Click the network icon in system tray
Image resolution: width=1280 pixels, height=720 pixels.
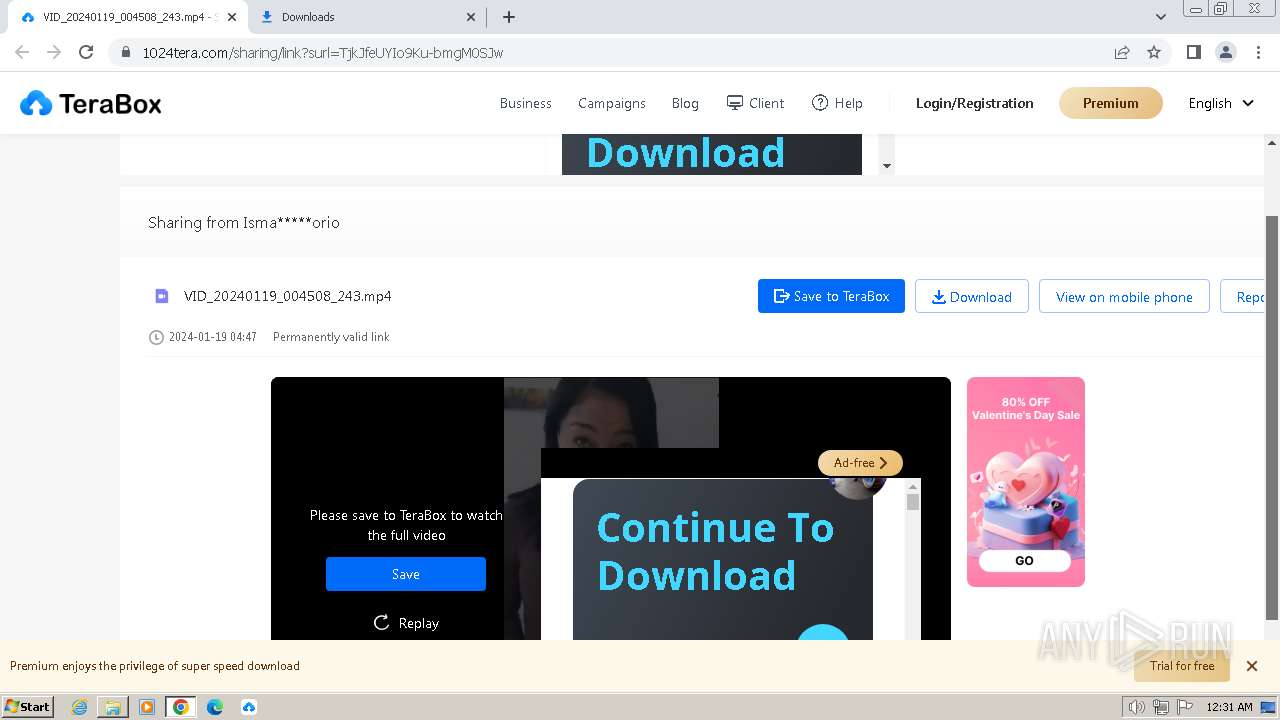click(1161, 707)
